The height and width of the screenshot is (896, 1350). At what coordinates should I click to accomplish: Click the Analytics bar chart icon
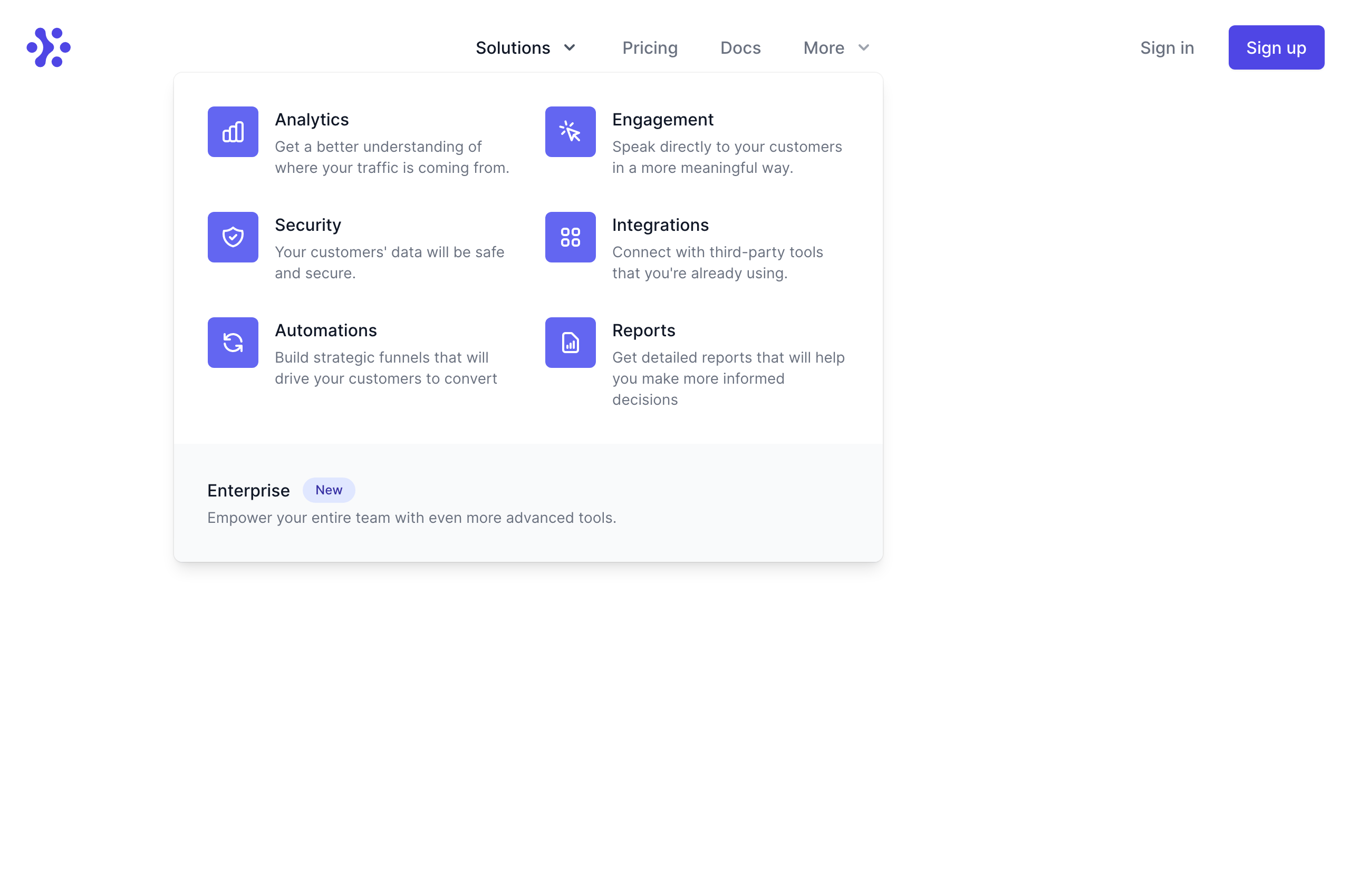233,132
